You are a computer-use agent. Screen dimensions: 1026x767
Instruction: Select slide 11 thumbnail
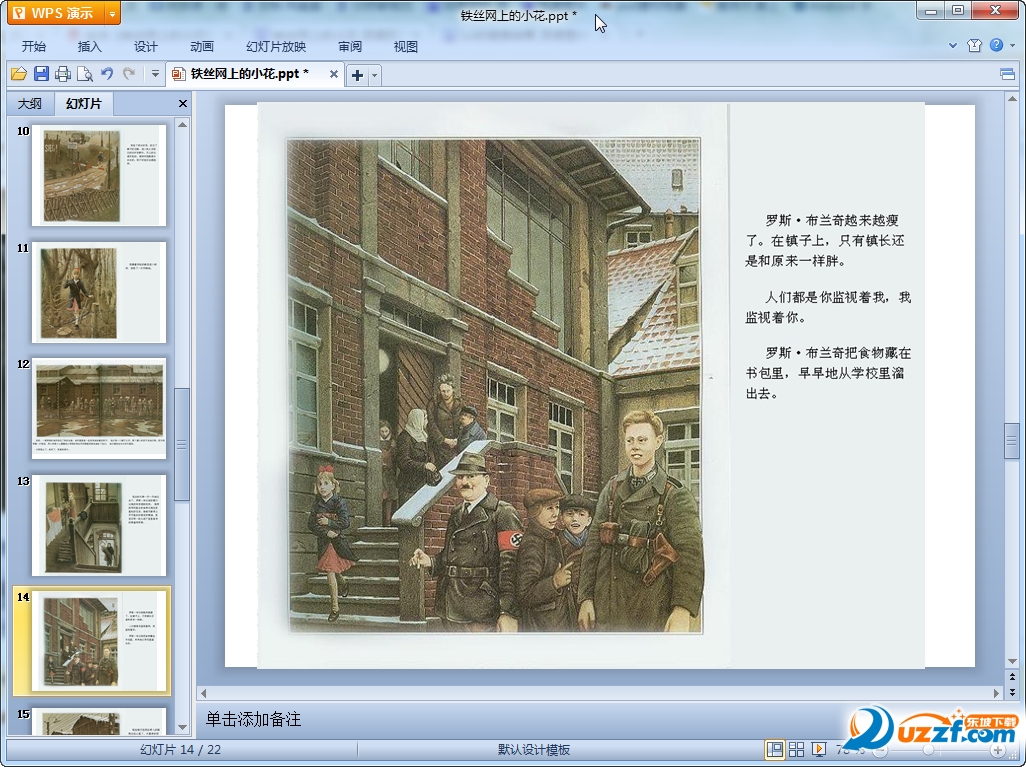coord(99,292)
